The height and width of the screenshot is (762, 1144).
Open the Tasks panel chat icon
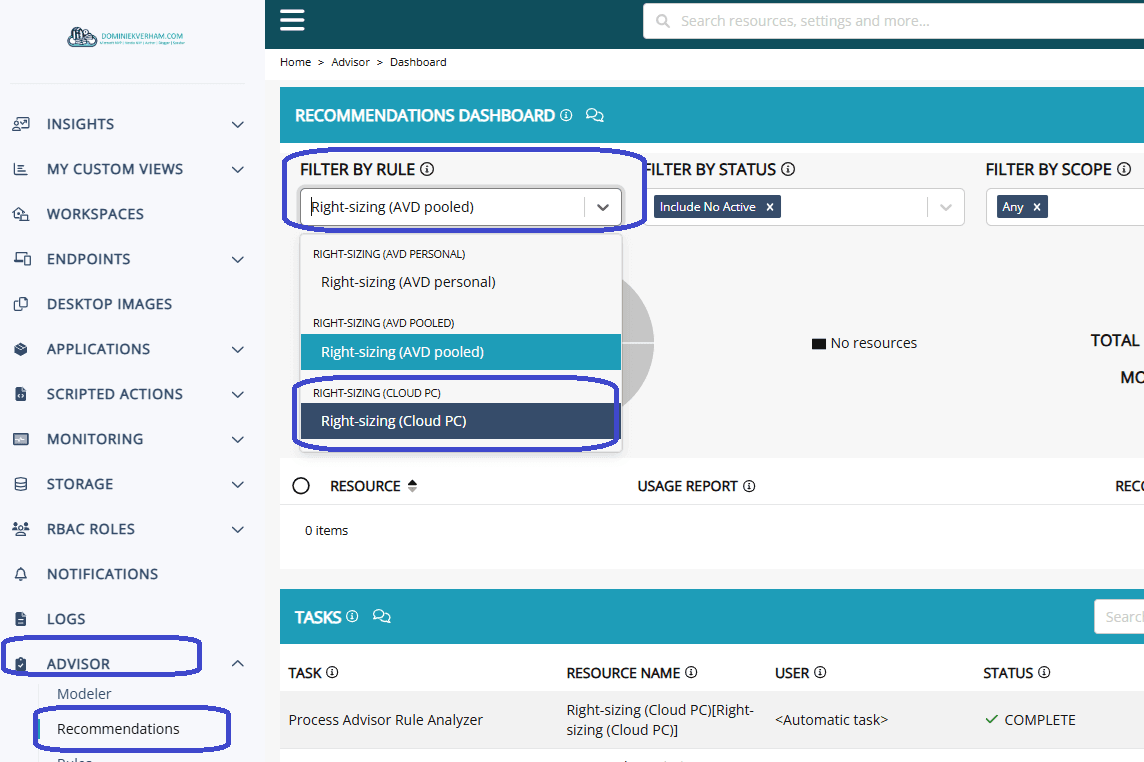[381, 617]
